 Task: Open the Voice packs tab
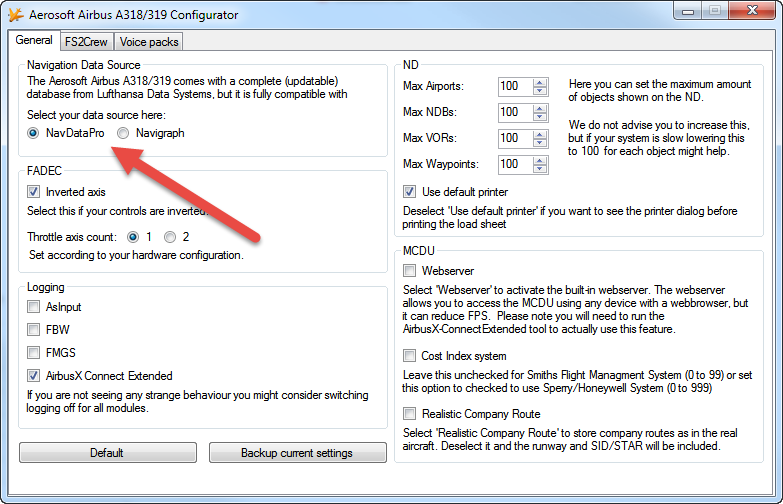click(149, 42)
